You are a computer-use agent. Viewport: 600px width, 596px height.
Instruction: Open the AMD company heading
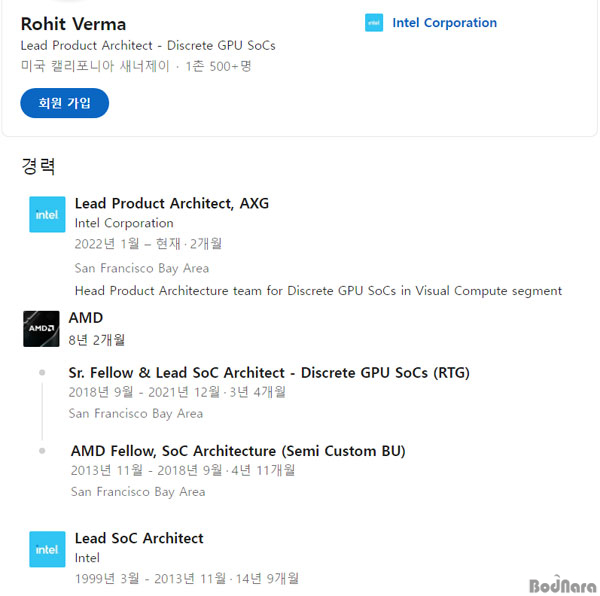86,318
